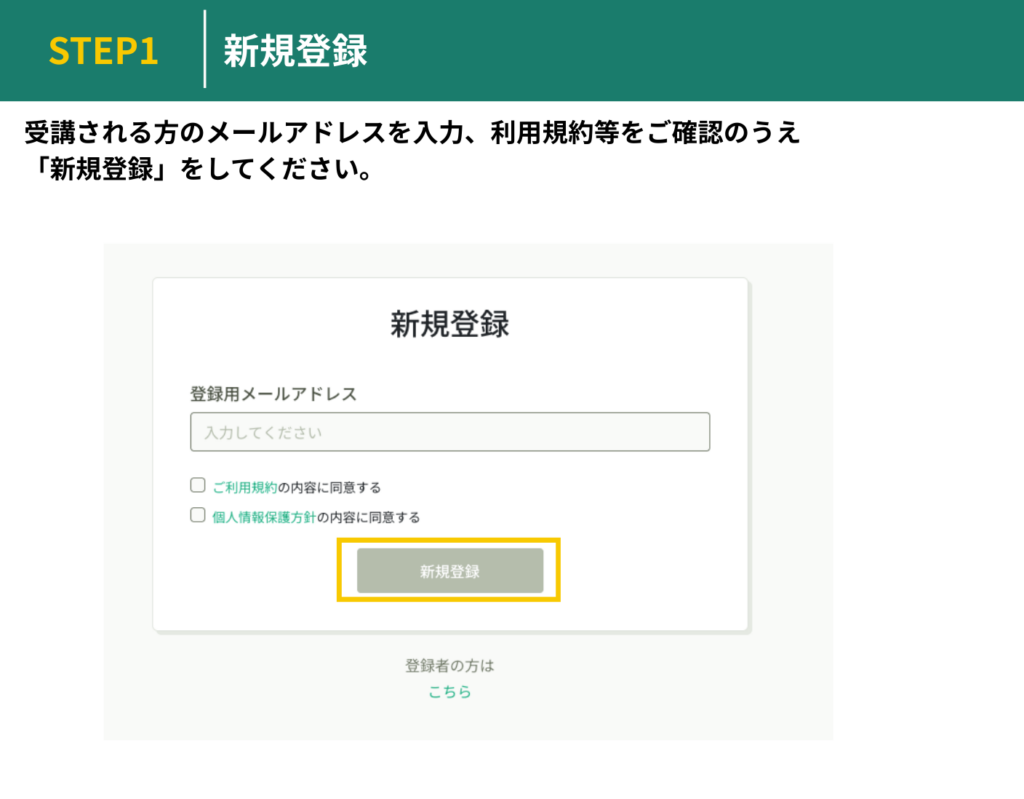The height and width of the screenshot is (799, 1024).
Task: Click の内容に同意する text after ご利用規約
Action: [x=330, y=487]
